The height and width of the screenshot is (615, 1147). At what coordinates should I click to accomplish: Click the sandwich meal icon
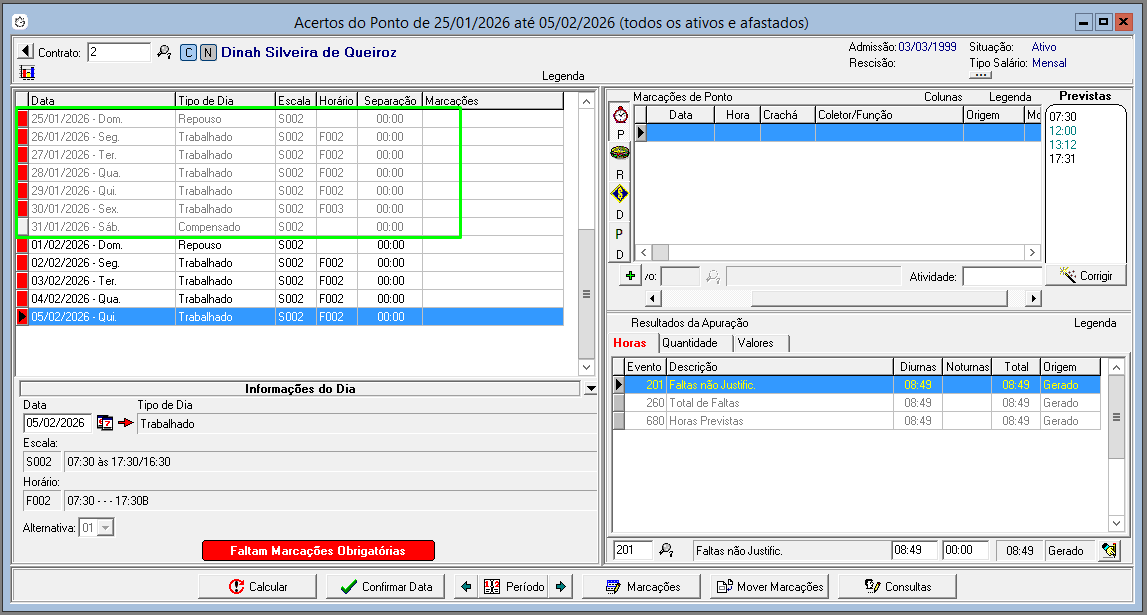[620, 153]
